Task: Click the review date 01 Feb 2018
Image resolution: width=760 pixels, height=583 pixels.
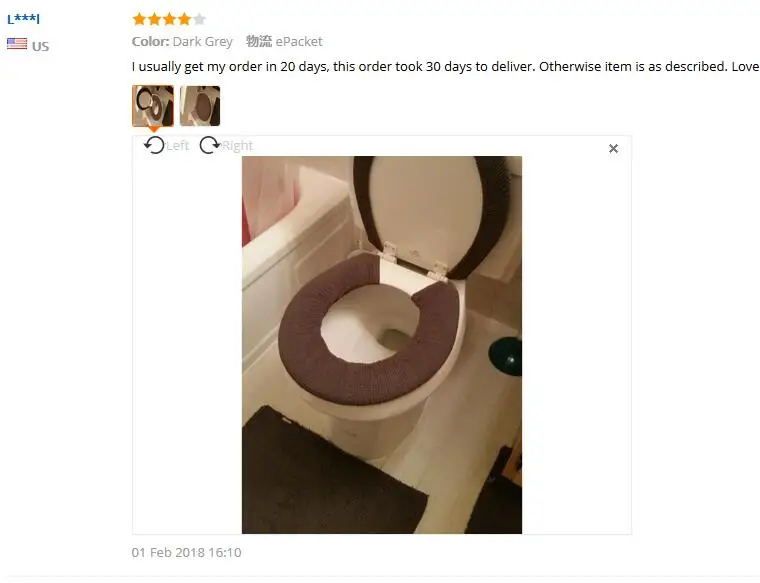Action: (186, 552)
